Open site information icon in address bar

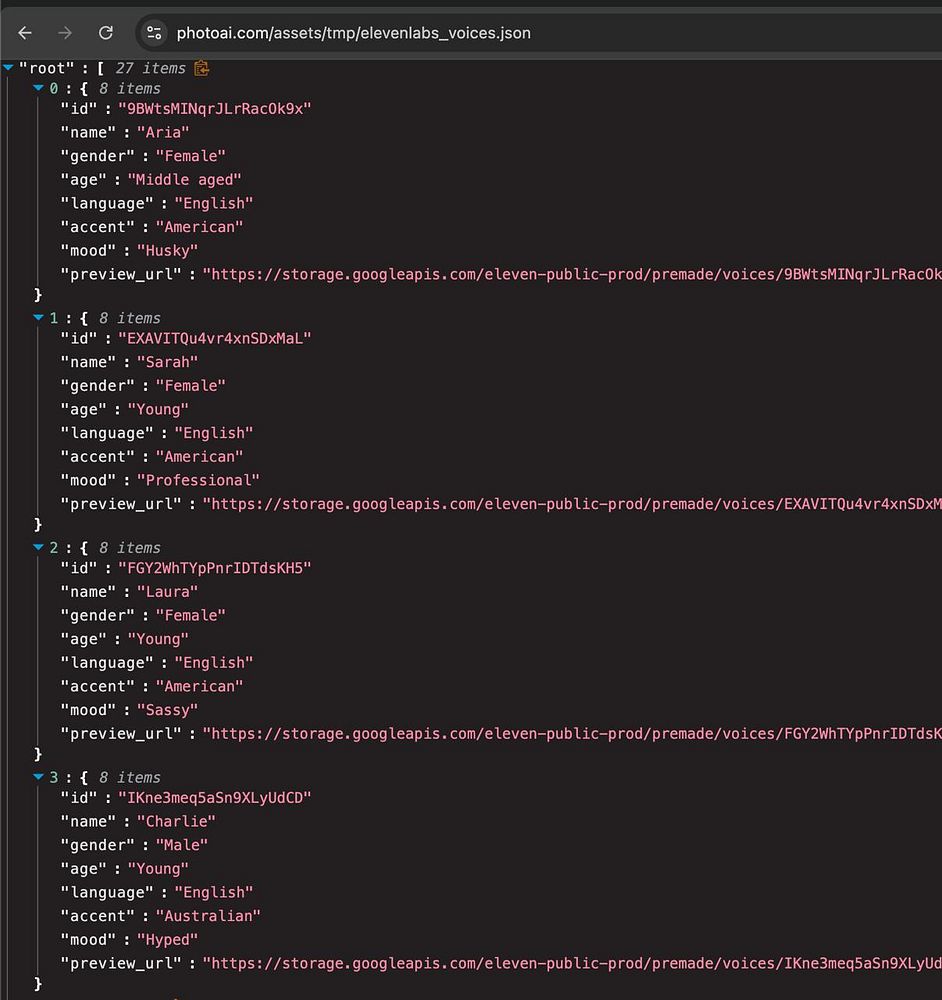(154, 33)
